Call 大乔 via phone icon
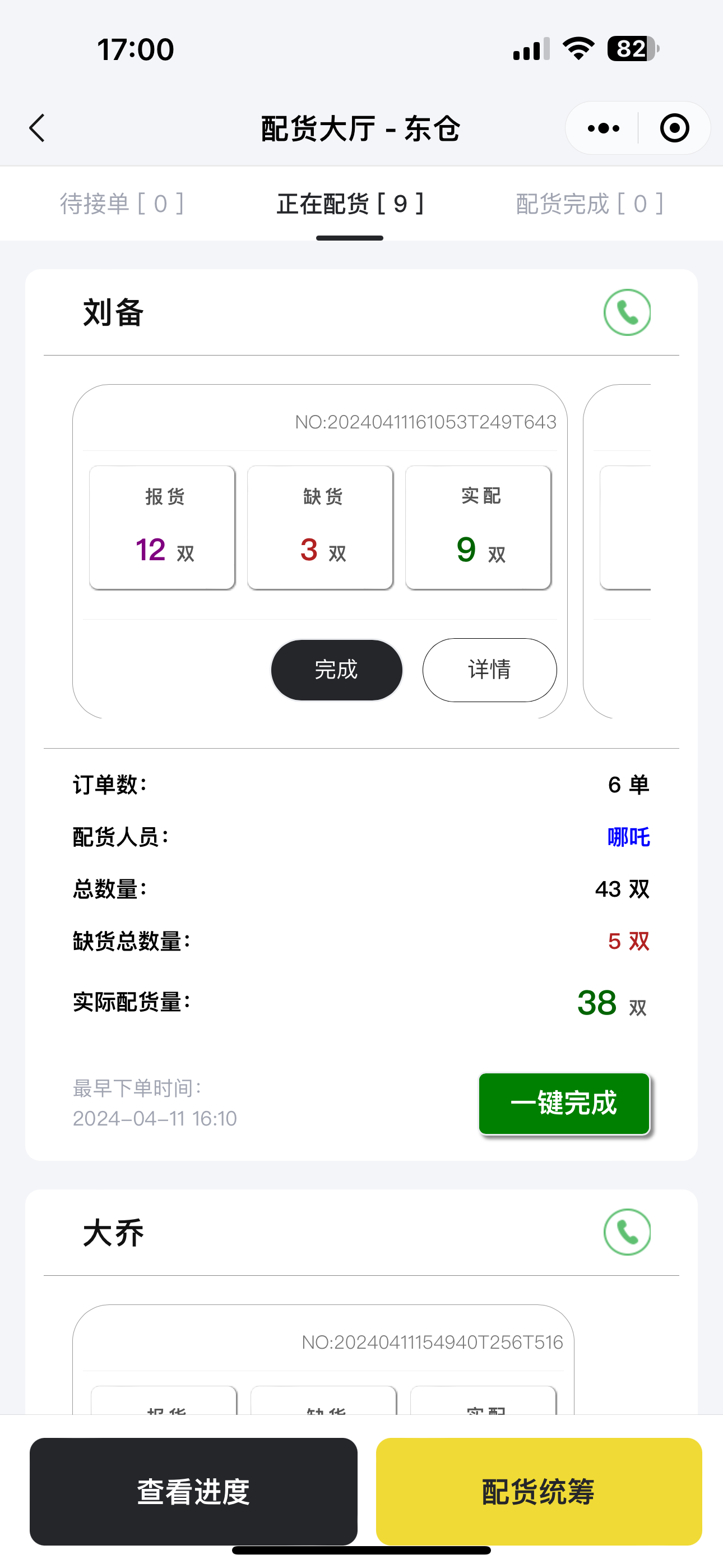The image size is (723, 1568). 627,1232
